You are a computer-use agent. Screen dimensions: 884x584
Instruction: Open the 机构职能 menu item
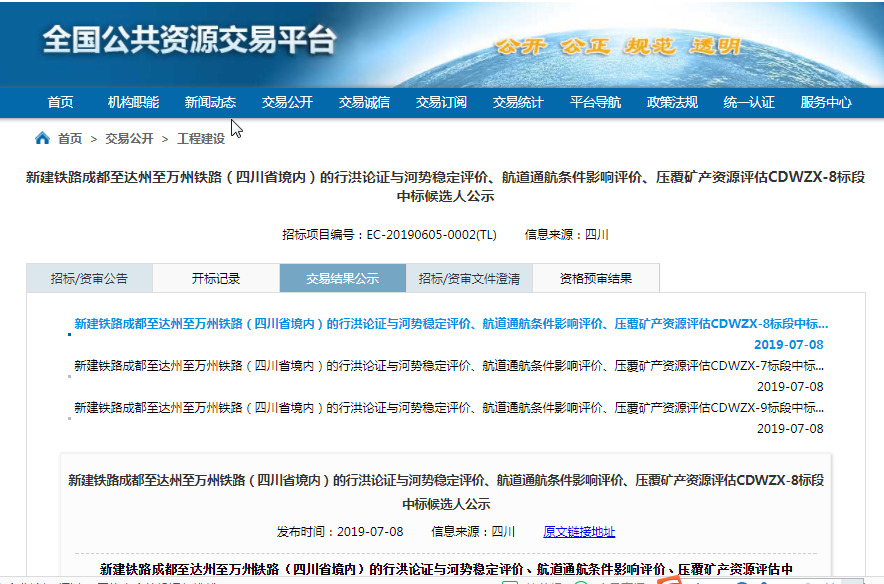(133, 102)
